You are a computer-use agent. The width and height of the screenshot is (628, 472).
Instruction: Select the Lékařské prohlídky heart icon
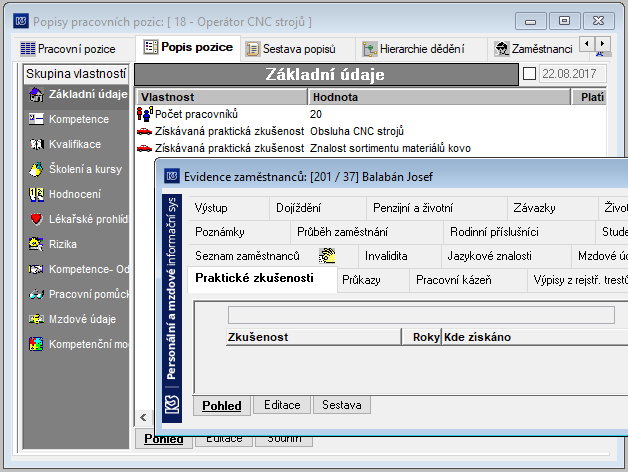[x=36, y=219]
